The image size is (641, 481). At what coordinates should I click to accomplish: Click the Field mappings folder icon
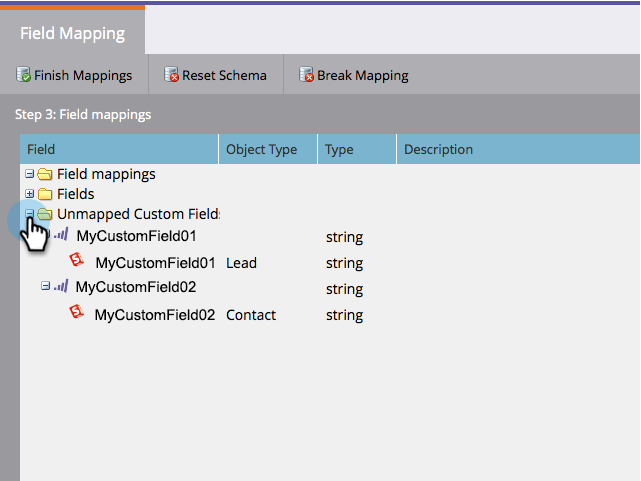(44, 175)
